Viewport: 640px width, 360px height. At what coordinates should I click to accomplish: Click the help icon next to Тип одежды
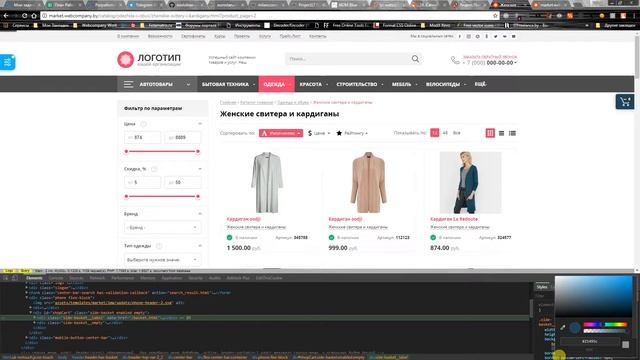coord(159,246)
